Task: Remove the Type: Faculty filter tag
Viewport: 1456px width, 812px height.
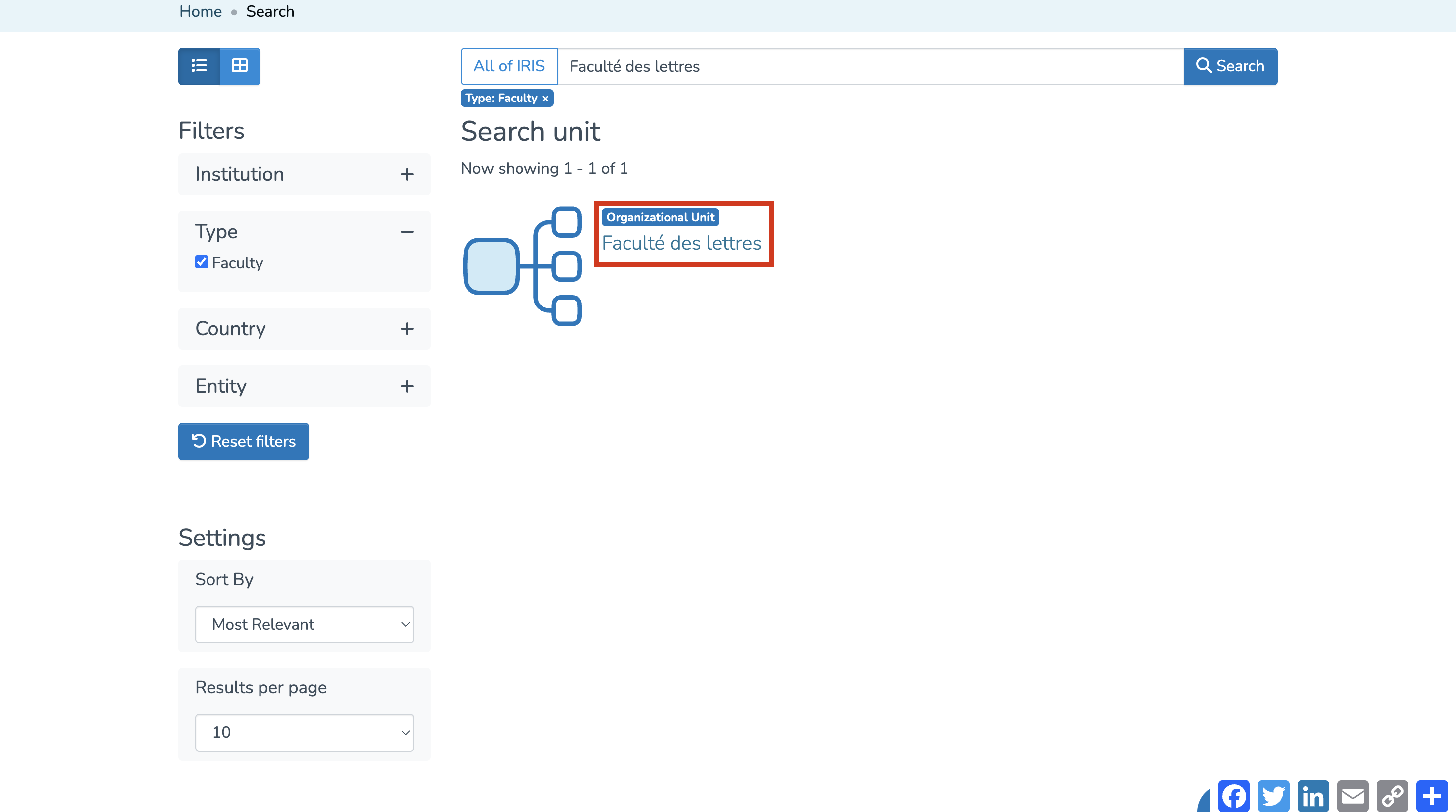Action: click(x=545, y=99)
